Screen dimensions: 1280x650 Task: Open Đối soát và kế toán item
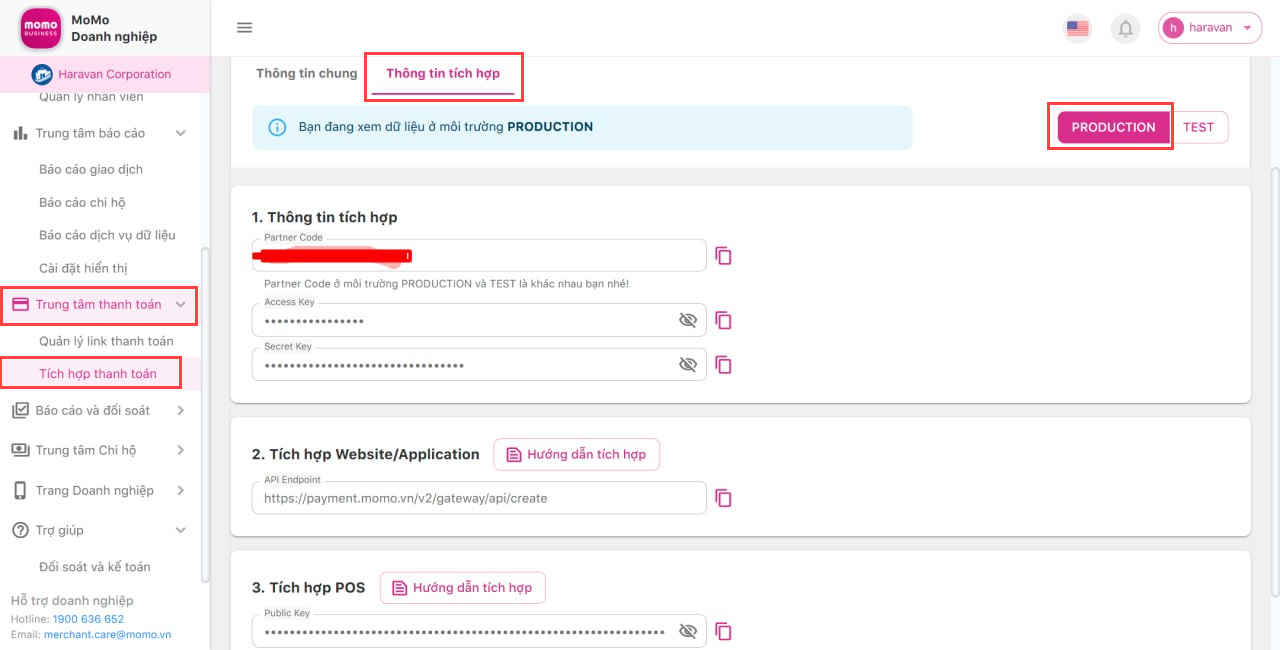click(95, 567)
